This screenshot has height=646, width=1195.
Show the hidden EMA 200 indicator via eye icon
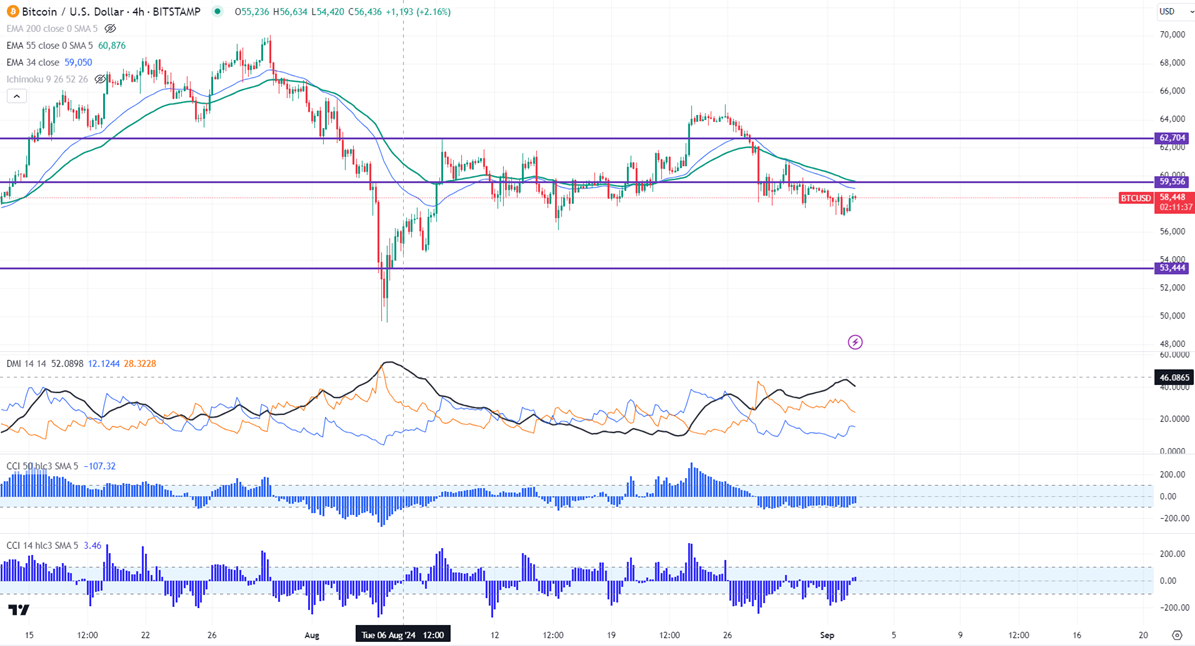pyautogui.click(x=110, y=28)
